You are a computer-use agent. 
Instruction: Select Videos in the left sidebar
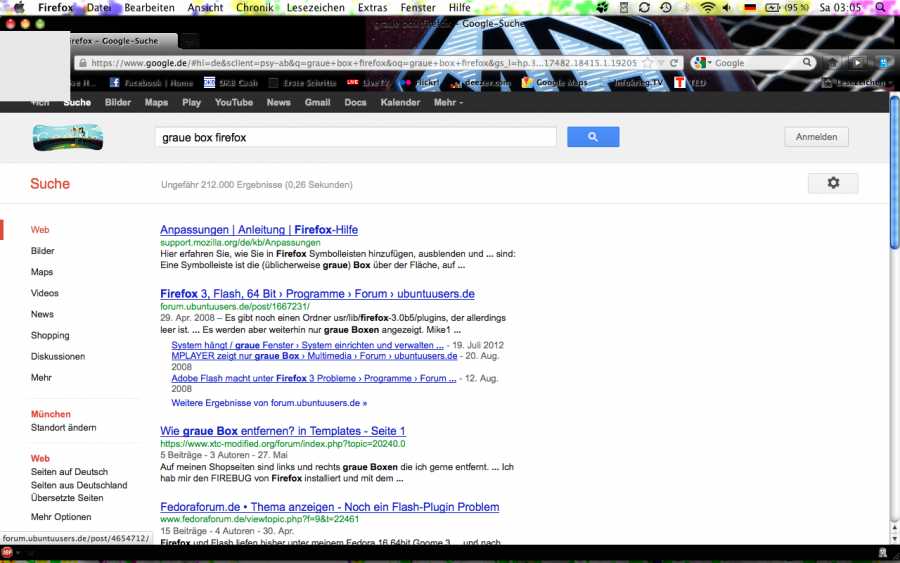45,293
